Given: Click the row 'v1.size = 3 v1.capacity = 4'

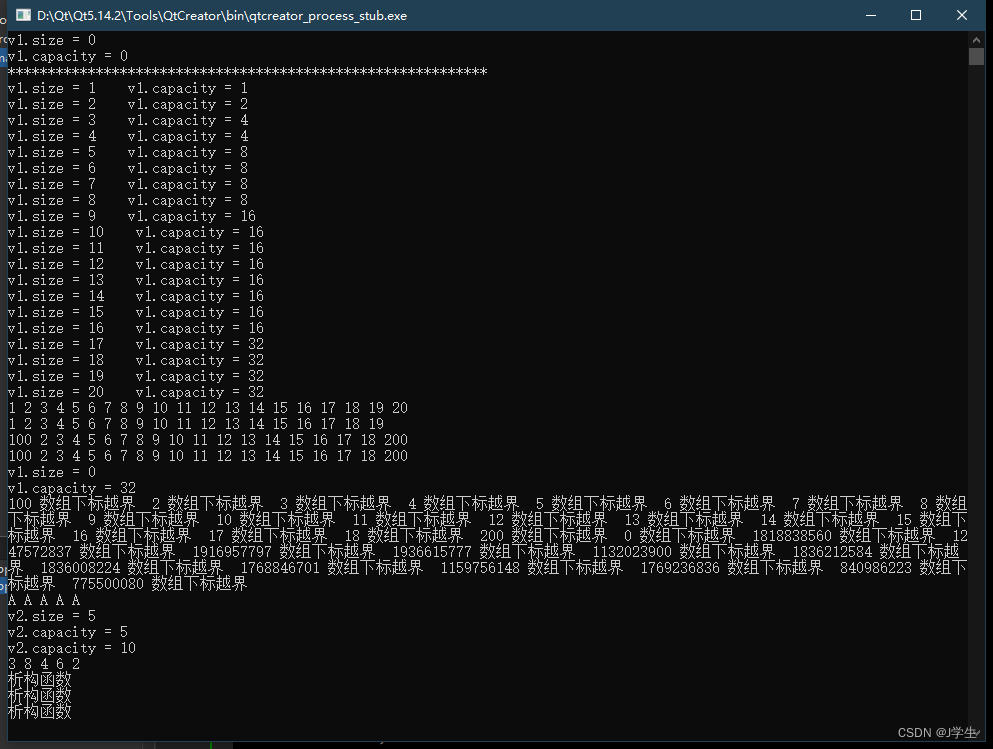Looking at the screenshot, I should coord(128,120).
